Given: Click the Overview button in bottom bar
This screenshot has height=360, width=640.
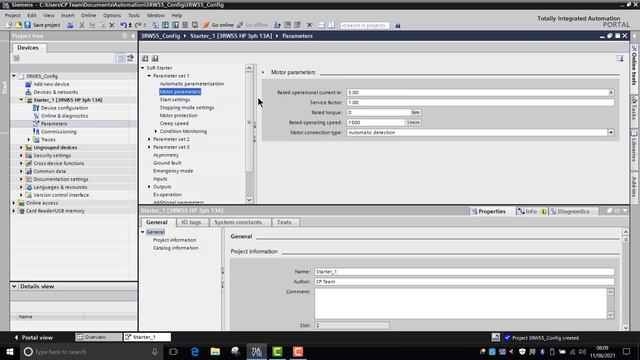Looking at the screenshot, I should (x=98, y=337).
